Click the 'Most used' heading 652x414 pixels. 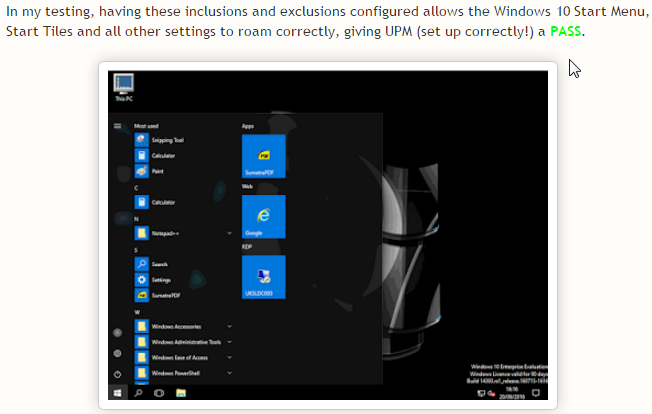[x=146, y=126]
